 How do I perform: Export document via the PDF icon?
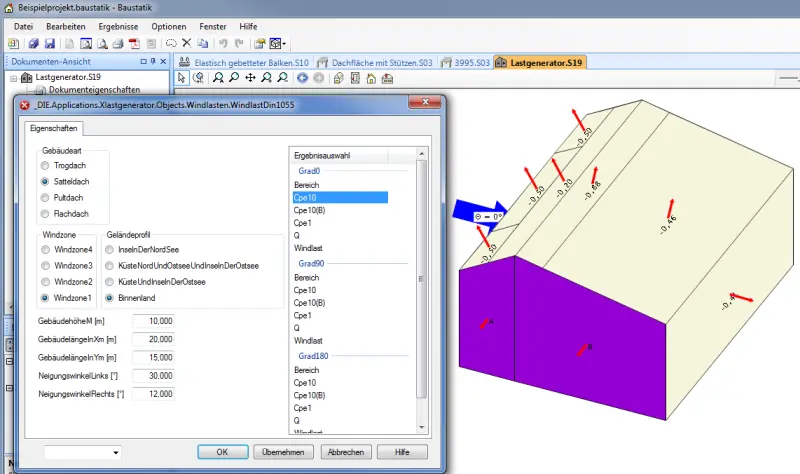[x=134, y=43]
